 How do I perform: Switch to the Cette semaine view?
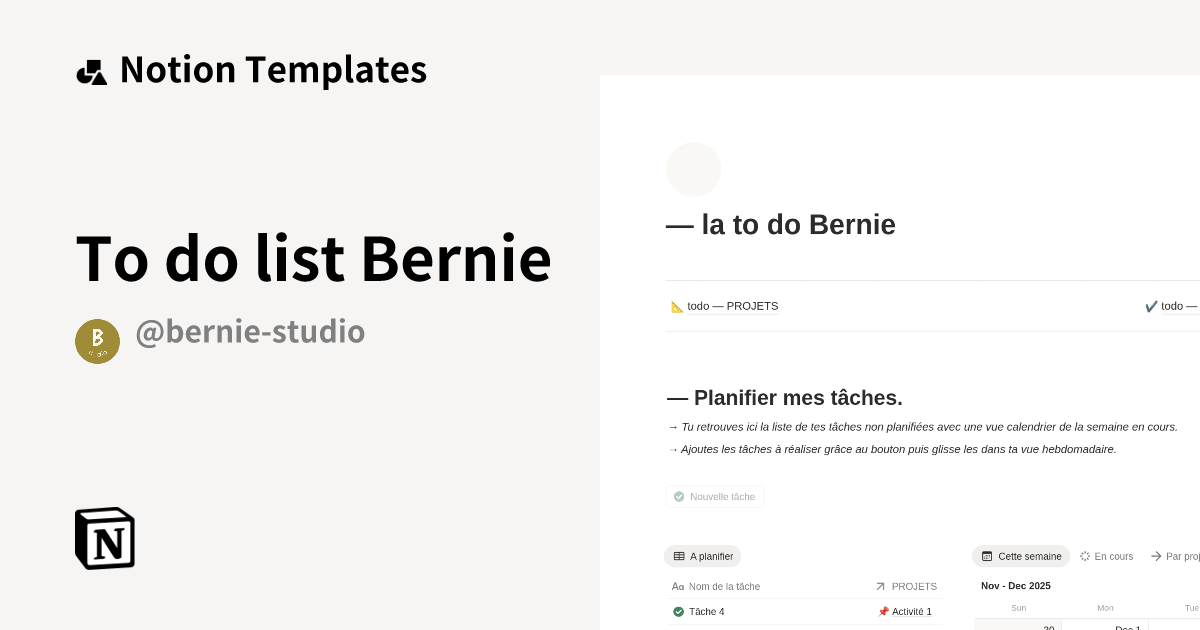click(1021, 556)
